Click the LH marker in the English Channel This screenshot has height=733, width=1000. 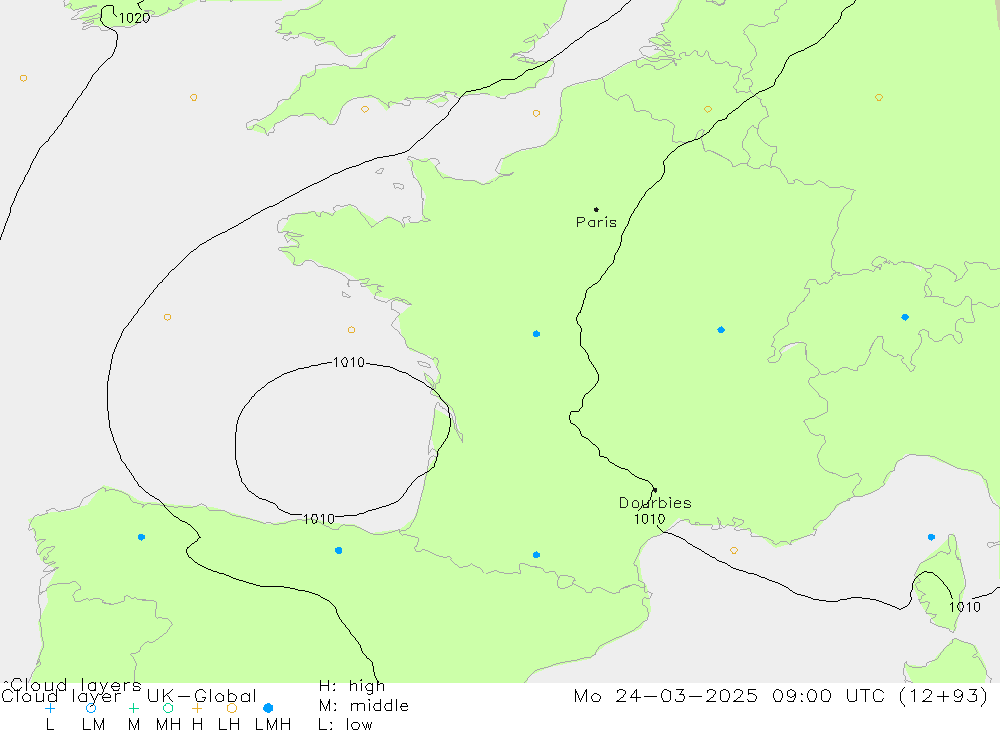tap(536, 114)
